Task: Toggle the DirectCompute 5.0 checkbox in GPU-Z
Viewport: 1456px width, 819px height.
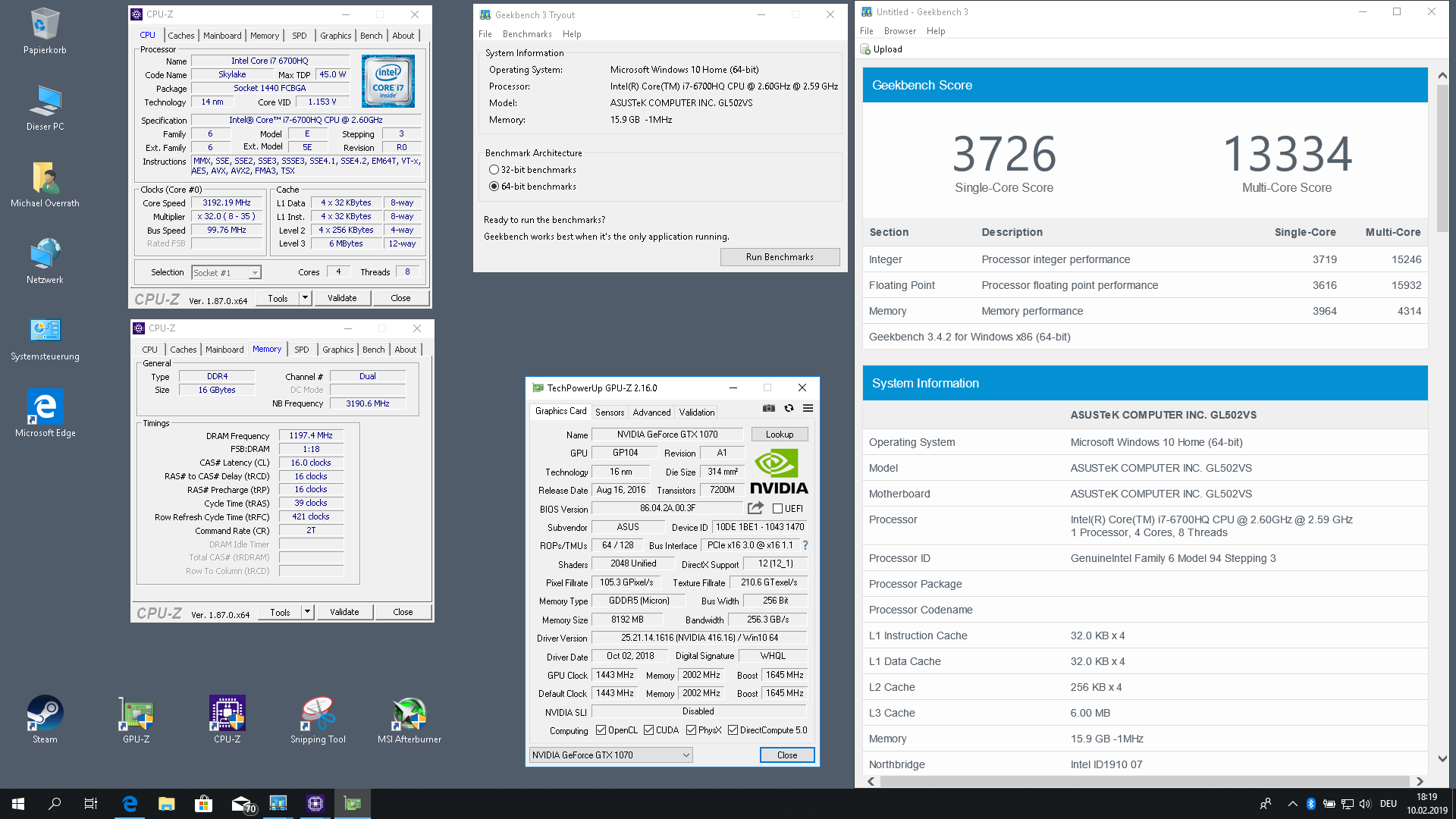Action: [733, 730]
